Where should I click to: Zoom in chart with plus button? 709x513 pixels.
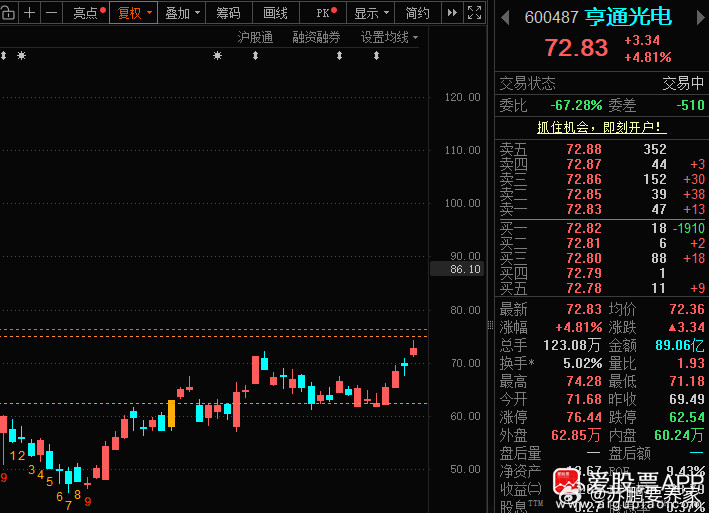(29, 13)
